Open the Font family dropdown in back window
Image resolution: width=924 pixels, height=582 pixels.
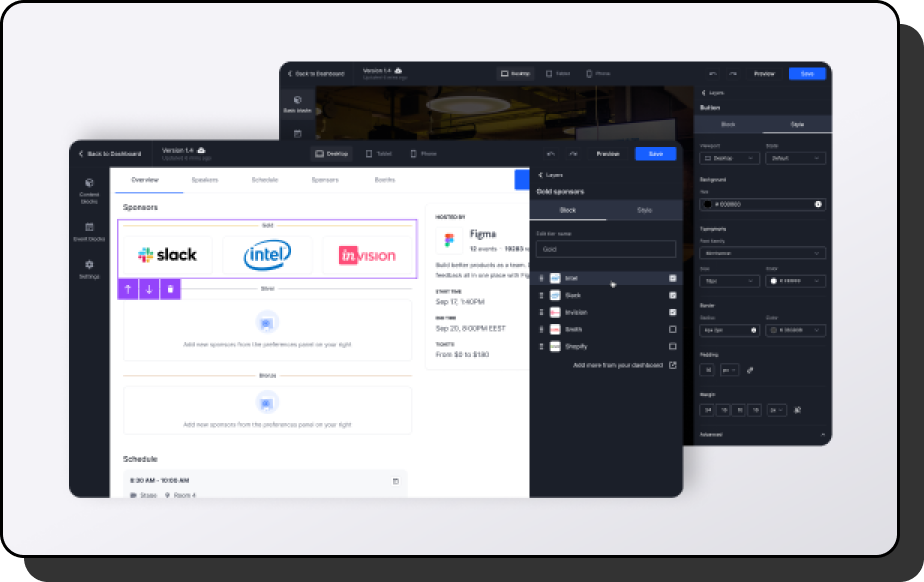click(x=763, y=253)
